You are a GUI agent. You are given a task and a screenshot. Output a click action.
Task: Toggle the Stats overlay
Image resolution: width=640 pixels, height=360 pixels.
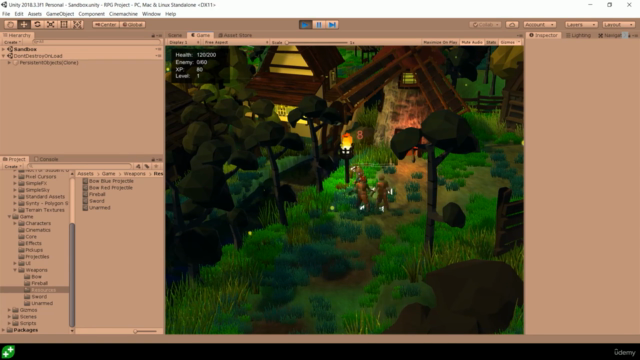tap(491, 42)
